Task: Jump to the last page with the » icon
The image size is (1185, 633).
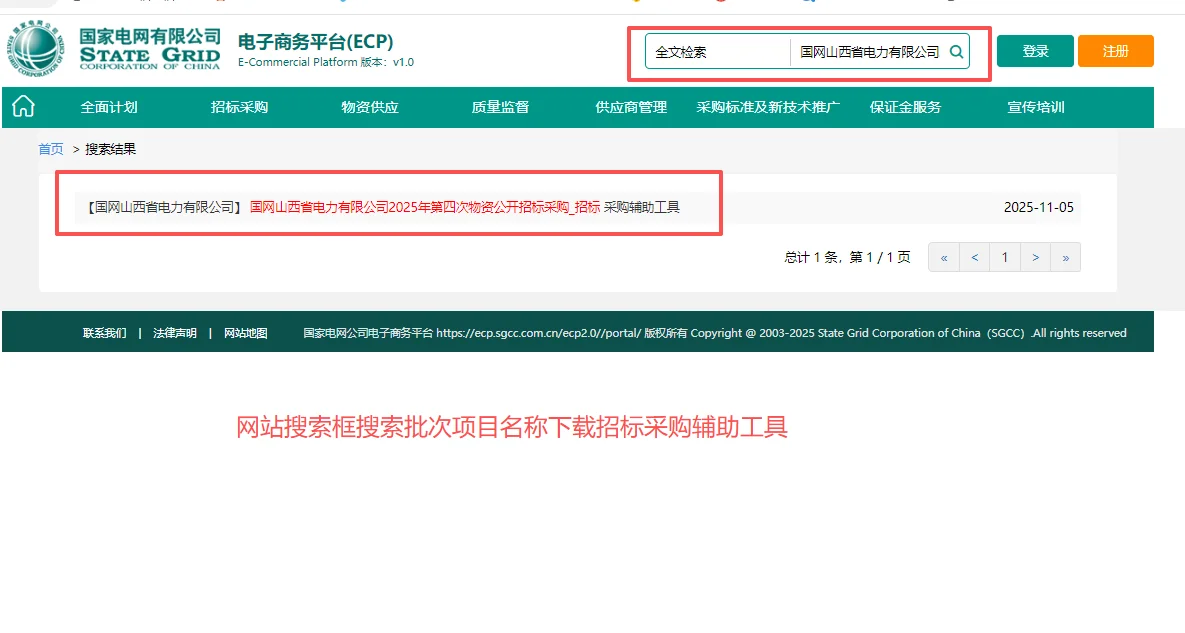Action: click(x=1065, y=257)
